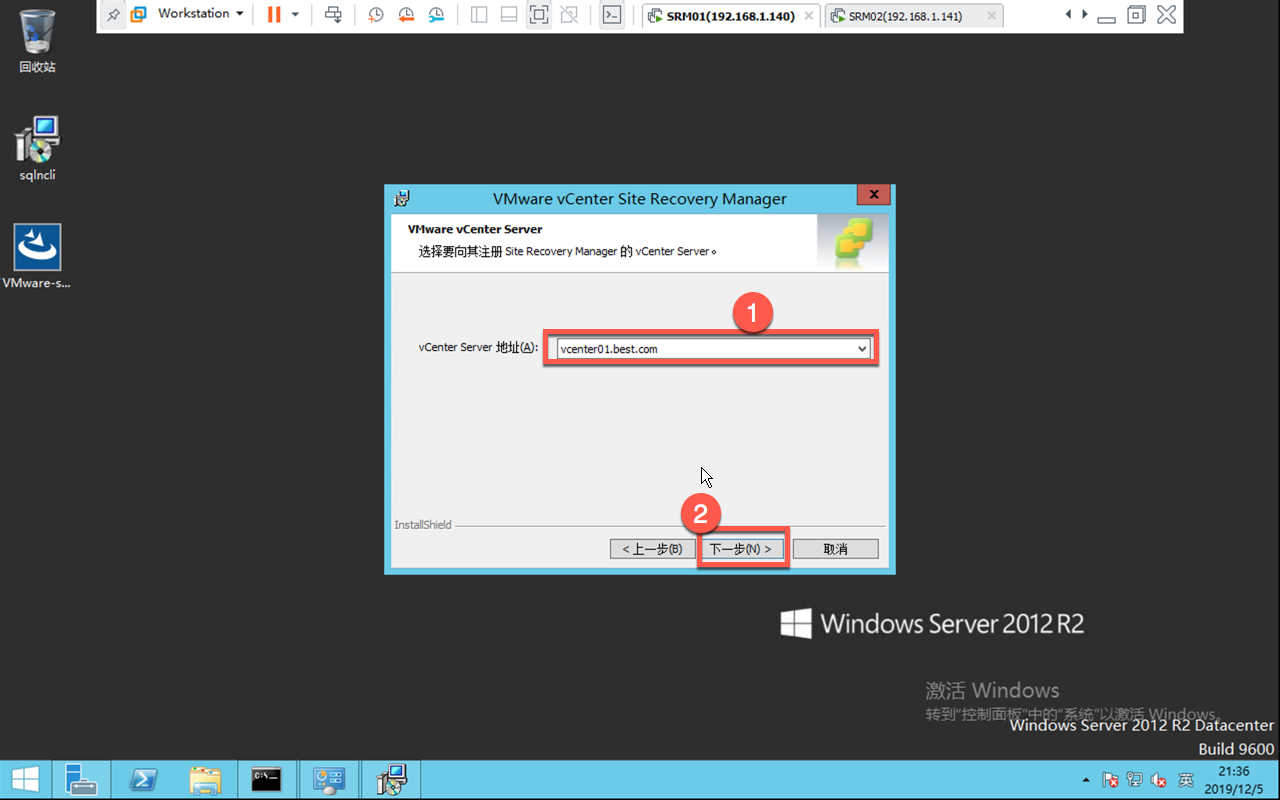Click the VMware Workstation logo icon

[139, 15]
